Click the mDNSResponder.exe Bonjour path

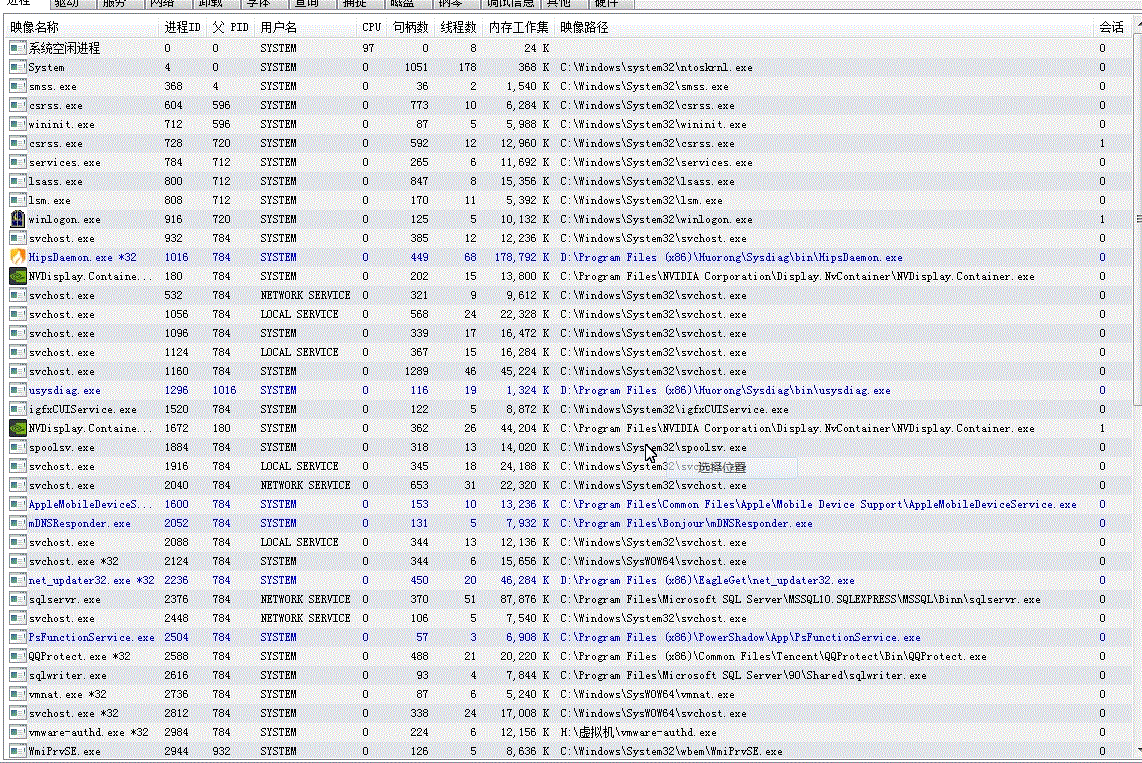(x=686, y=523)
